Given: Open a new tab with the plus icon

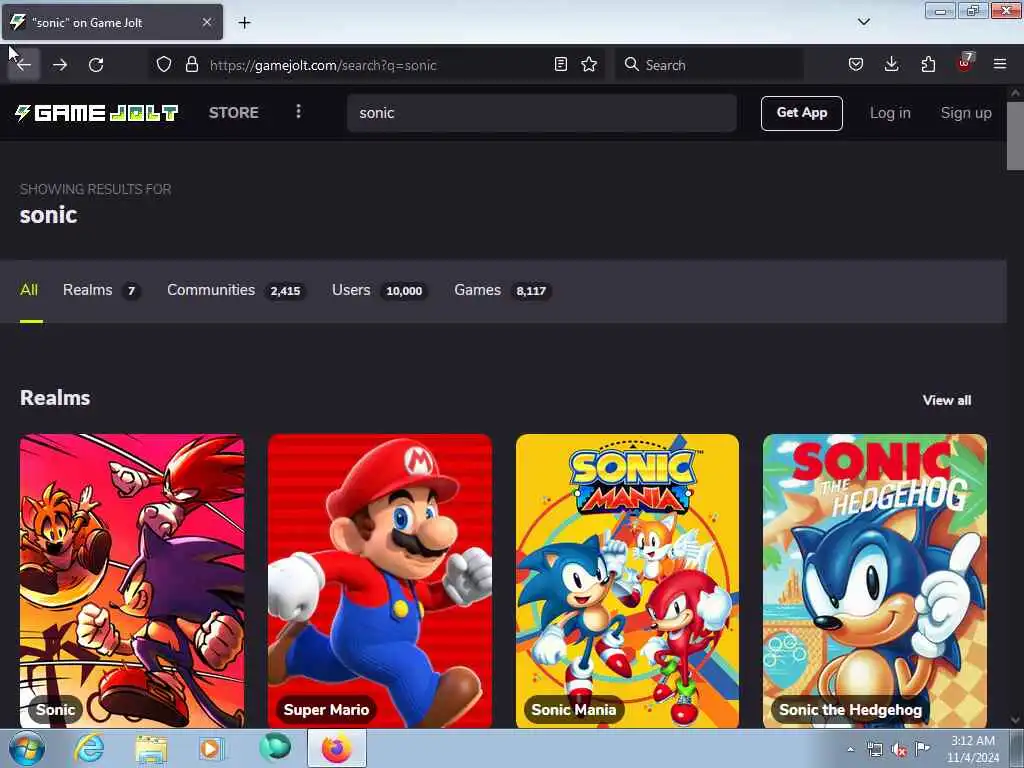Looking at the screenshot, I should [244, 23].
